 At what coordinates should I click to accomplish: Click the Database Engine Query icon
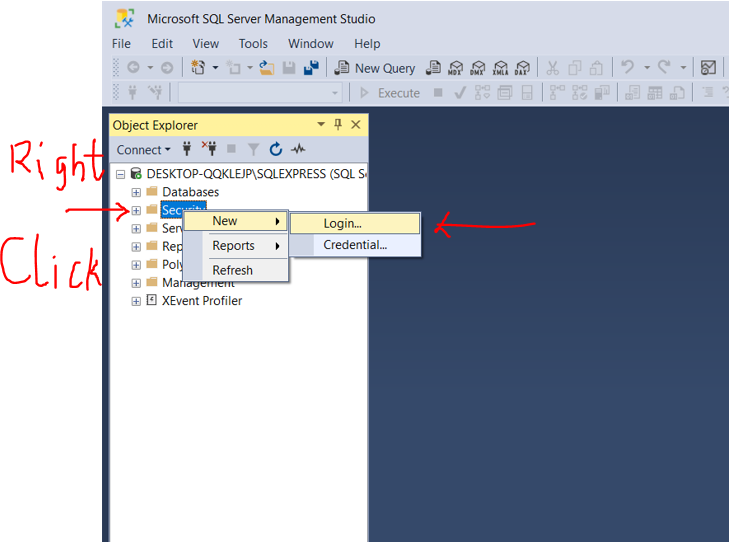(x=433, y=68)
